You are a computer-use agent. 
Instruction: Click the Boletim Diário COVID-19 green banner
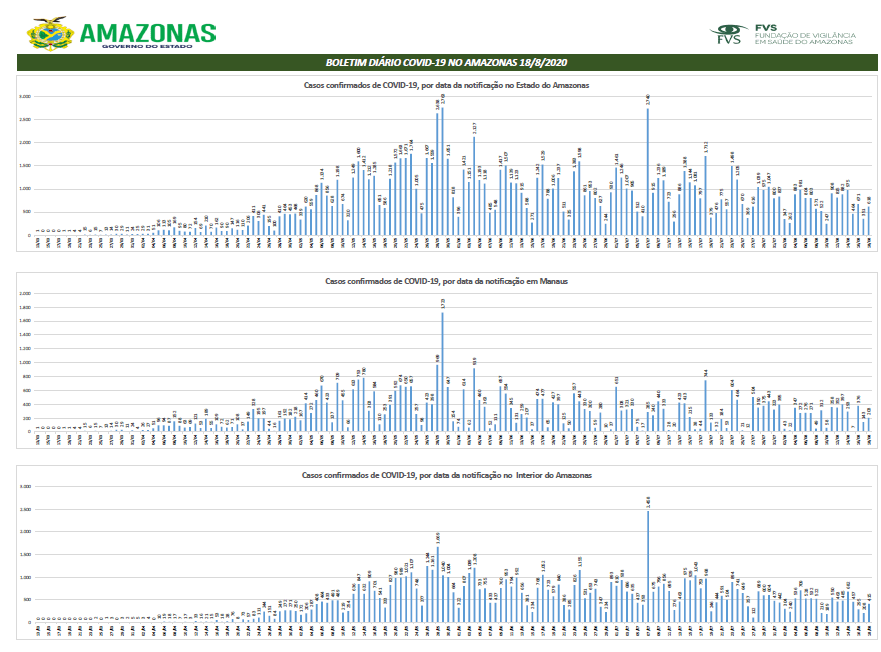[440, 62]
